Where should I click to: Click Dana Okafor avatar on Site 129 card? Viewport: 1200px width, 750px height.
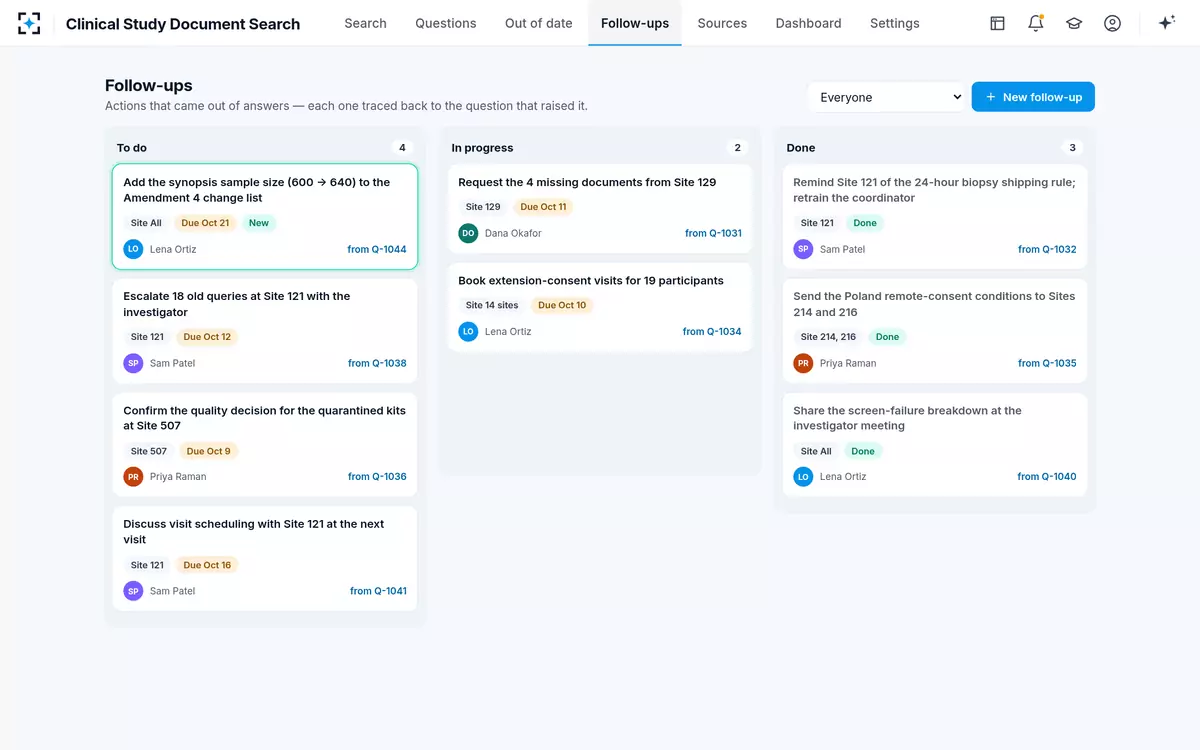[x=468, y=233]
